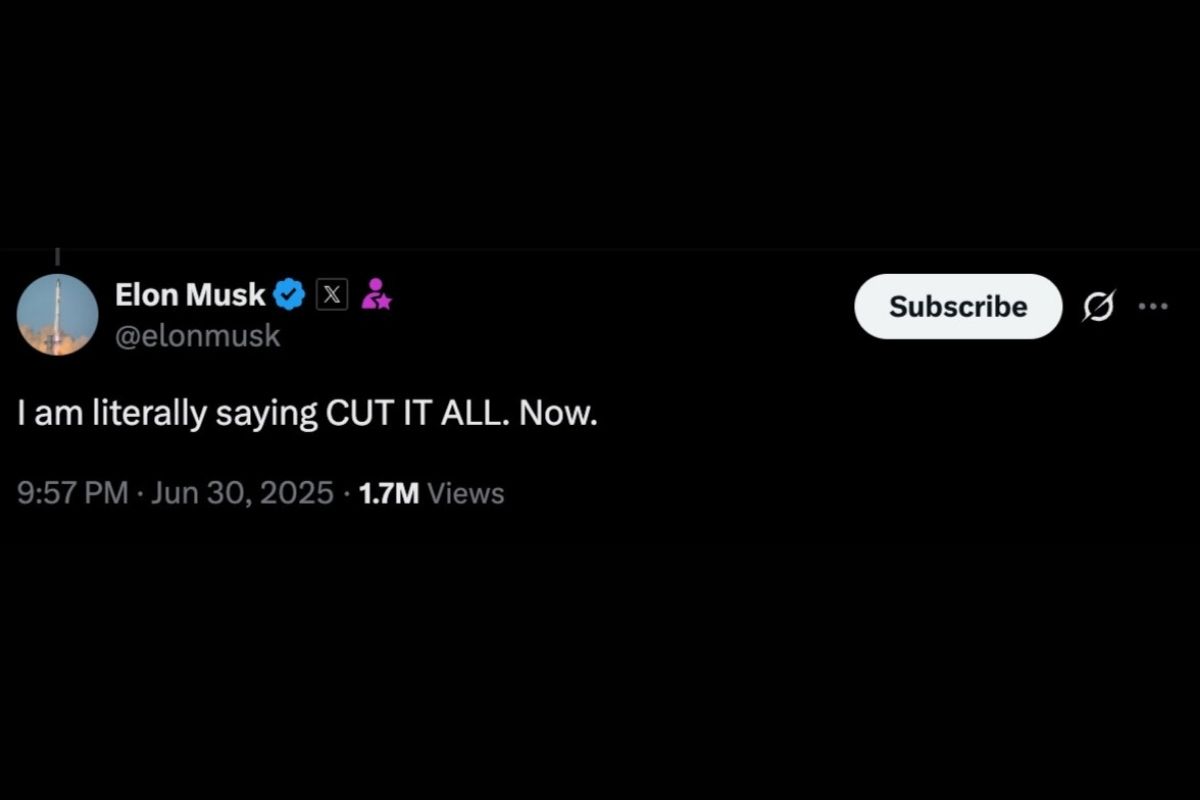Screen dimensions: 1200x800
Task: Click the @elonmusk handle
Action: pyautogui.click(x=198, y=336)
